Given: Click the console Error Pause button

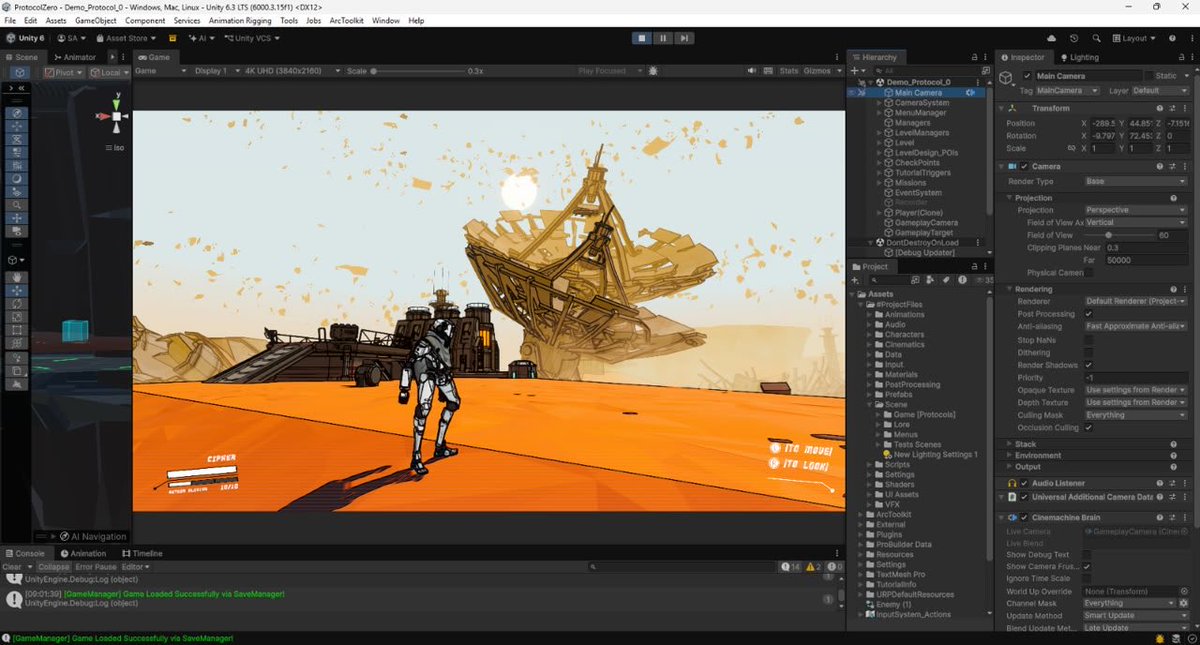Looking at the screenshot, I should [x=96, y=567].
